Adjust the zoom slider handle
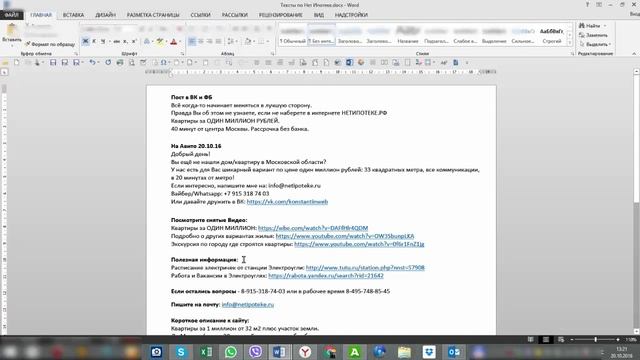640x360 pixels. (596, 340)
